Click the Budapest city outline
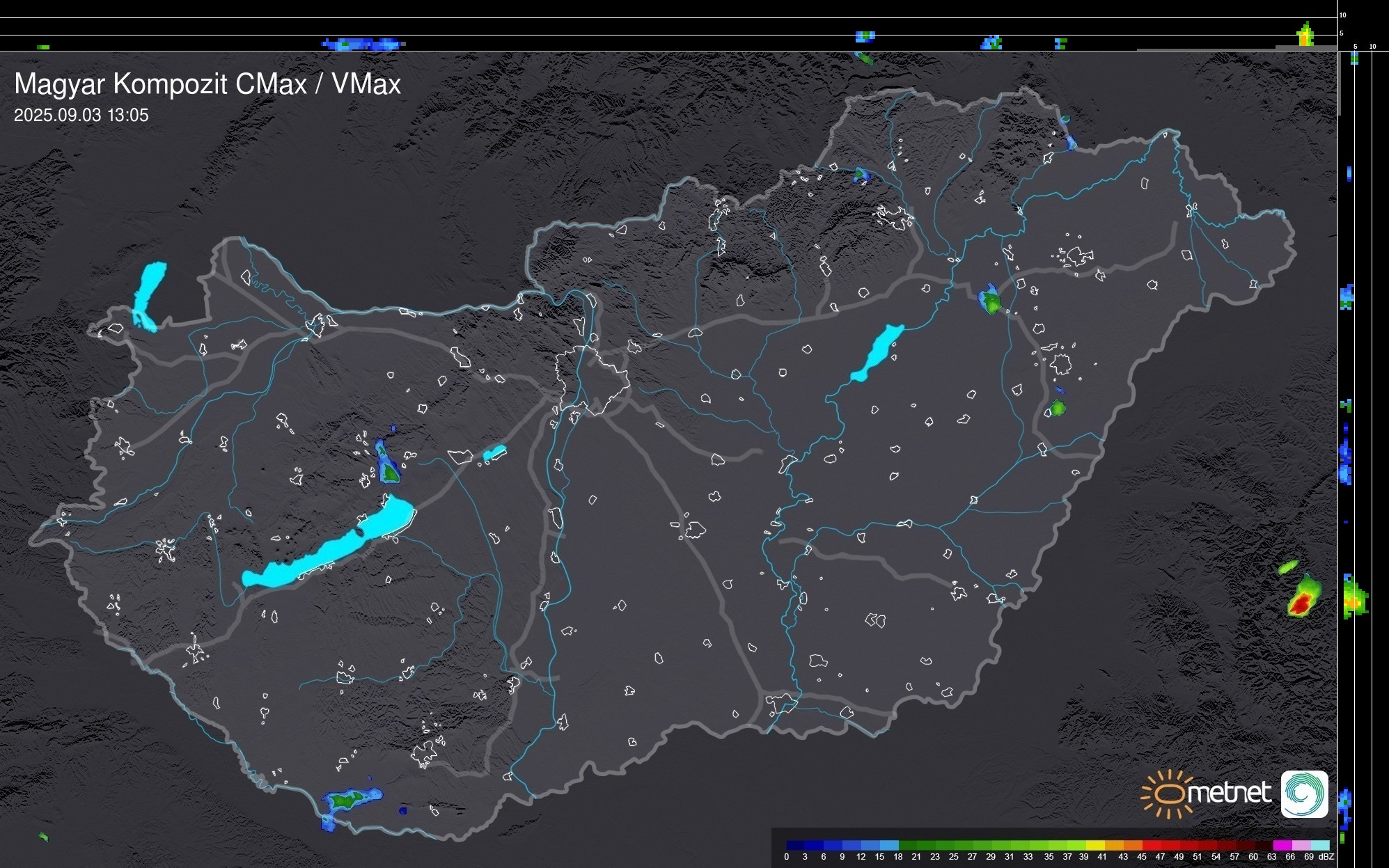The height and width of the screenshot is (868, 1389). pos(590,379)
